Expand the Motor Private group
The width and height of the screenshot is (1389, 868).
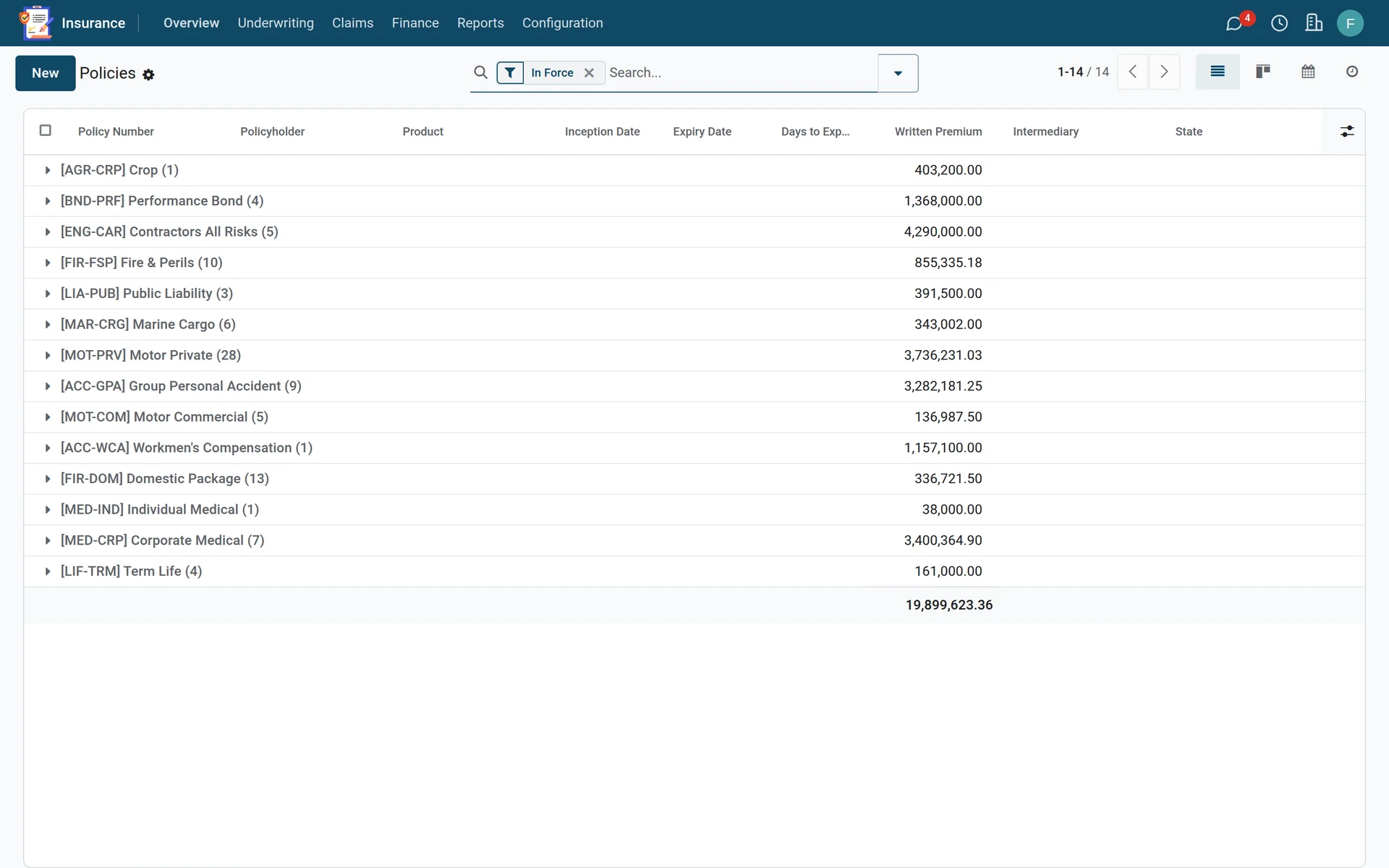pos(150,355)
